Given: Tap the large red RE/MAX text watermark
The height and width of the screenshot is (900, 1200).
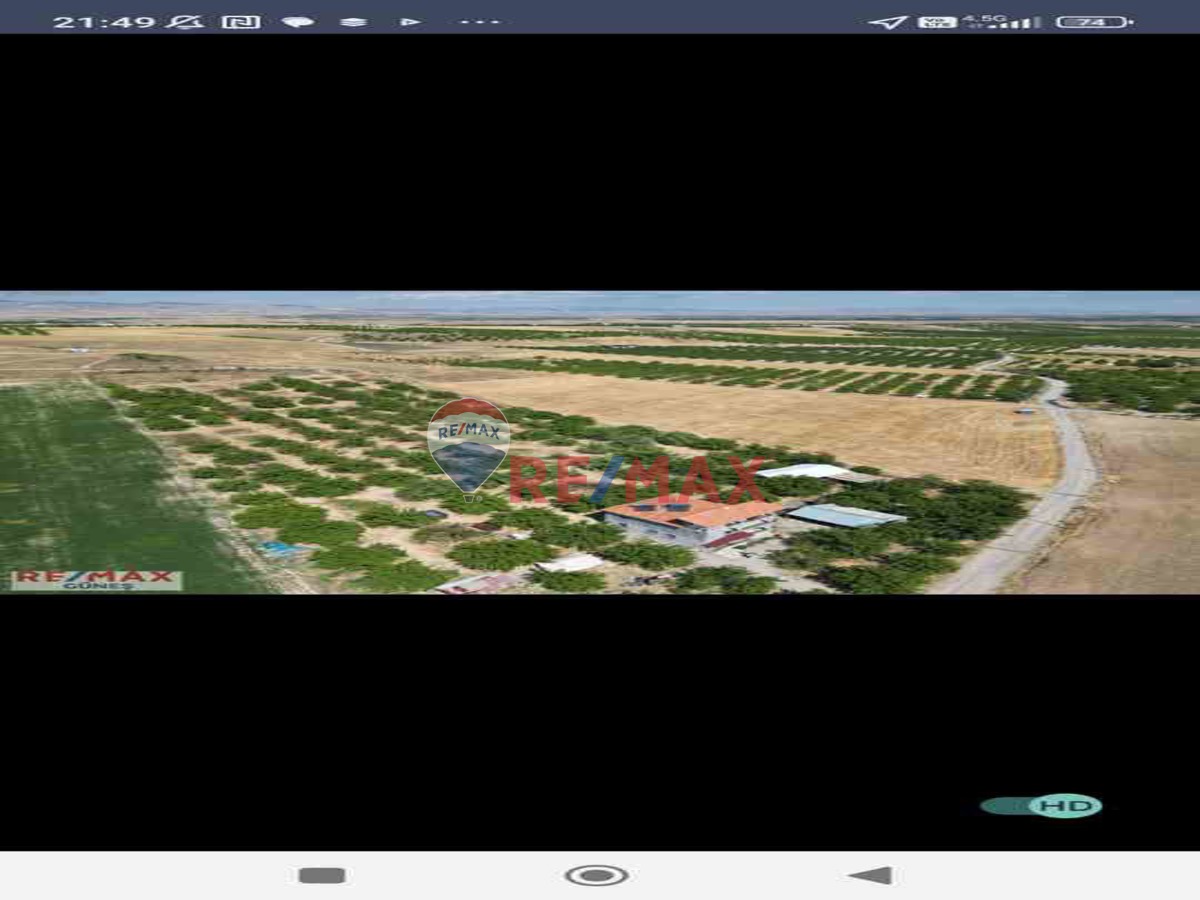Looking at the screenshot, I should (x=637, y=481).
